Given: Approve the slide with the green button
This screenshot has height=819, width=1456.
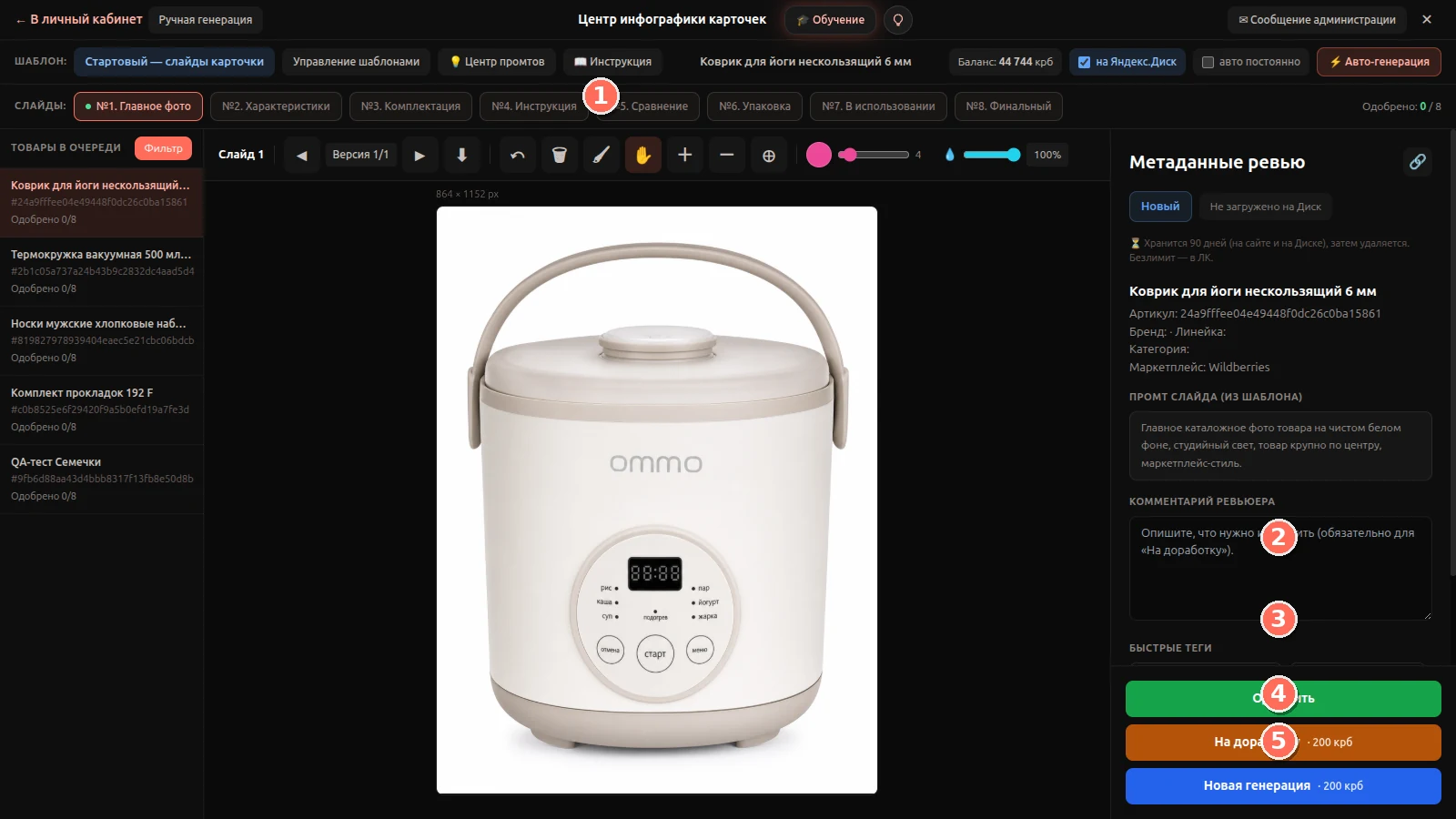Looking at the screenshot, I should coord(1283,699).
